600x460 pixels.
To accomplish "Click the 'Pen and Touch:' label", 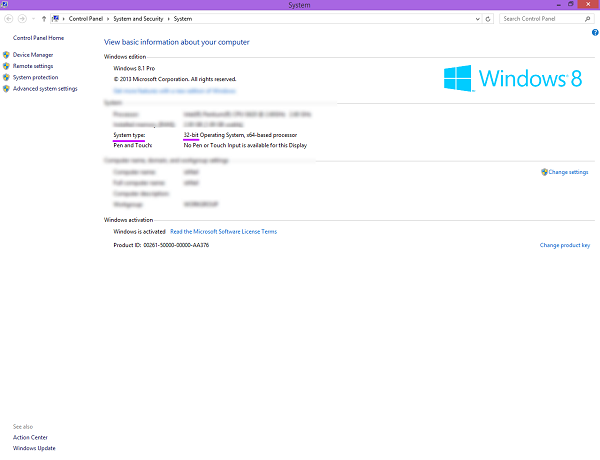I will click(133, 145).
